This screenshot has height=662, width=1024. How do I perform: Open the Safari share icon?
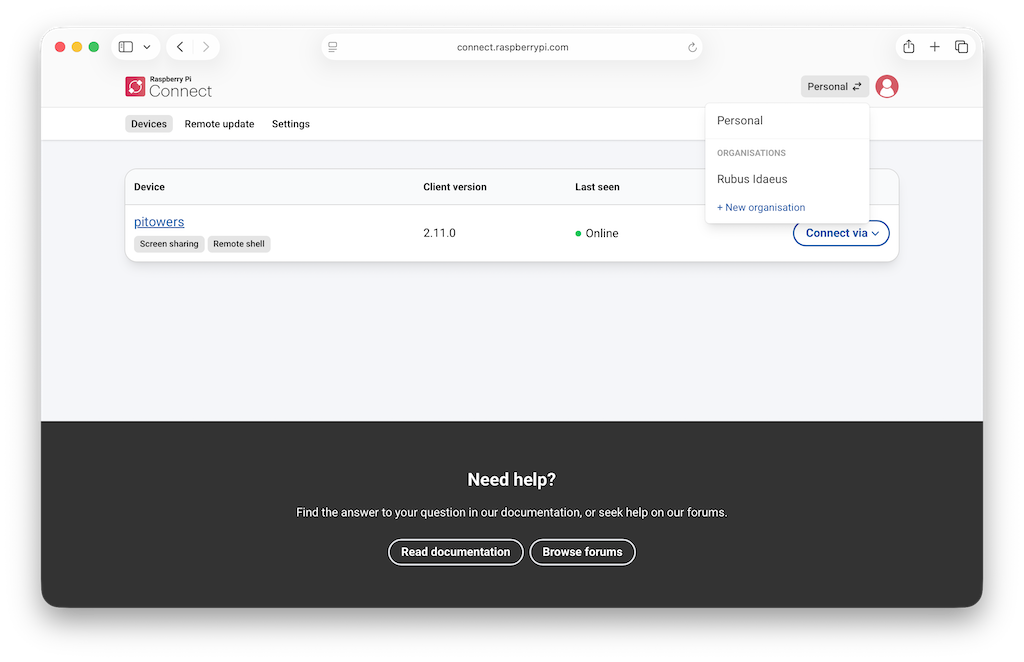908,46
